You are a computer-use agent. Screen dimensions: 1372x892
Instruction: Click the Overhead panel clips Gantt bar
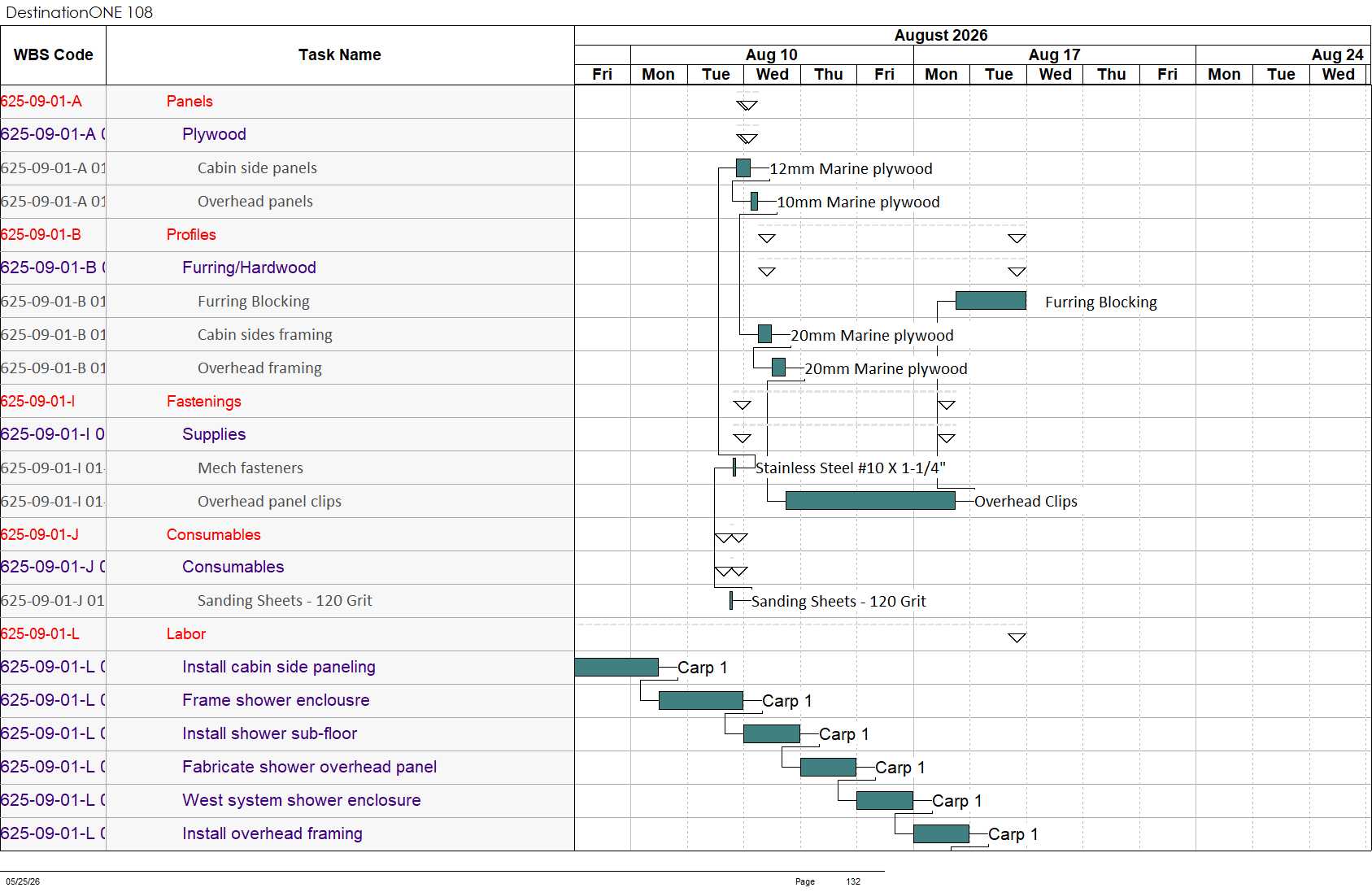click(870, 501)
